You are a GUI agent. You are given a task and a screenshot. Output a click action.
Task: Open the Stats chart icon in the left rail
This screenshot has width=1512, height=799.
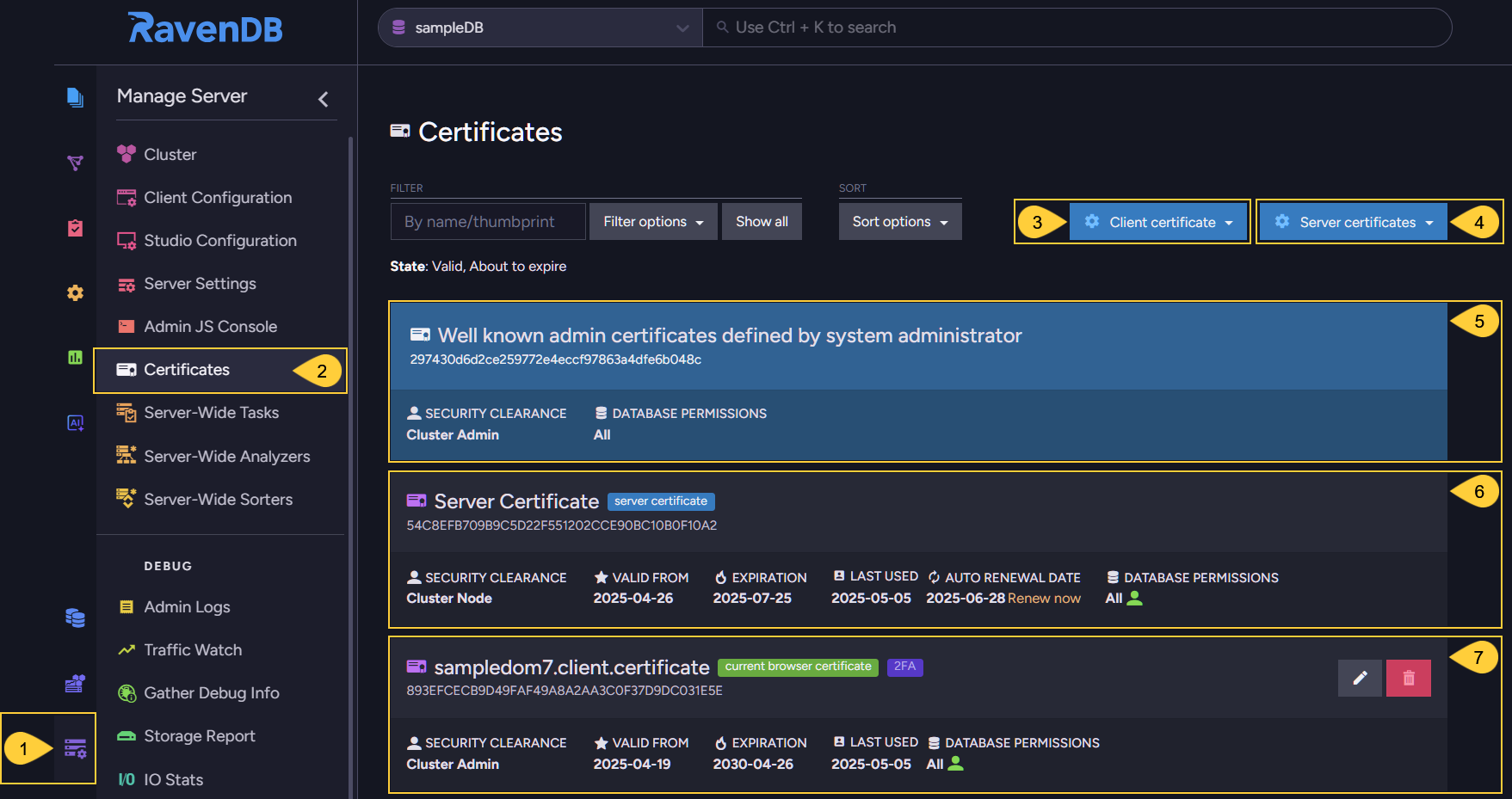click(75, 357)
